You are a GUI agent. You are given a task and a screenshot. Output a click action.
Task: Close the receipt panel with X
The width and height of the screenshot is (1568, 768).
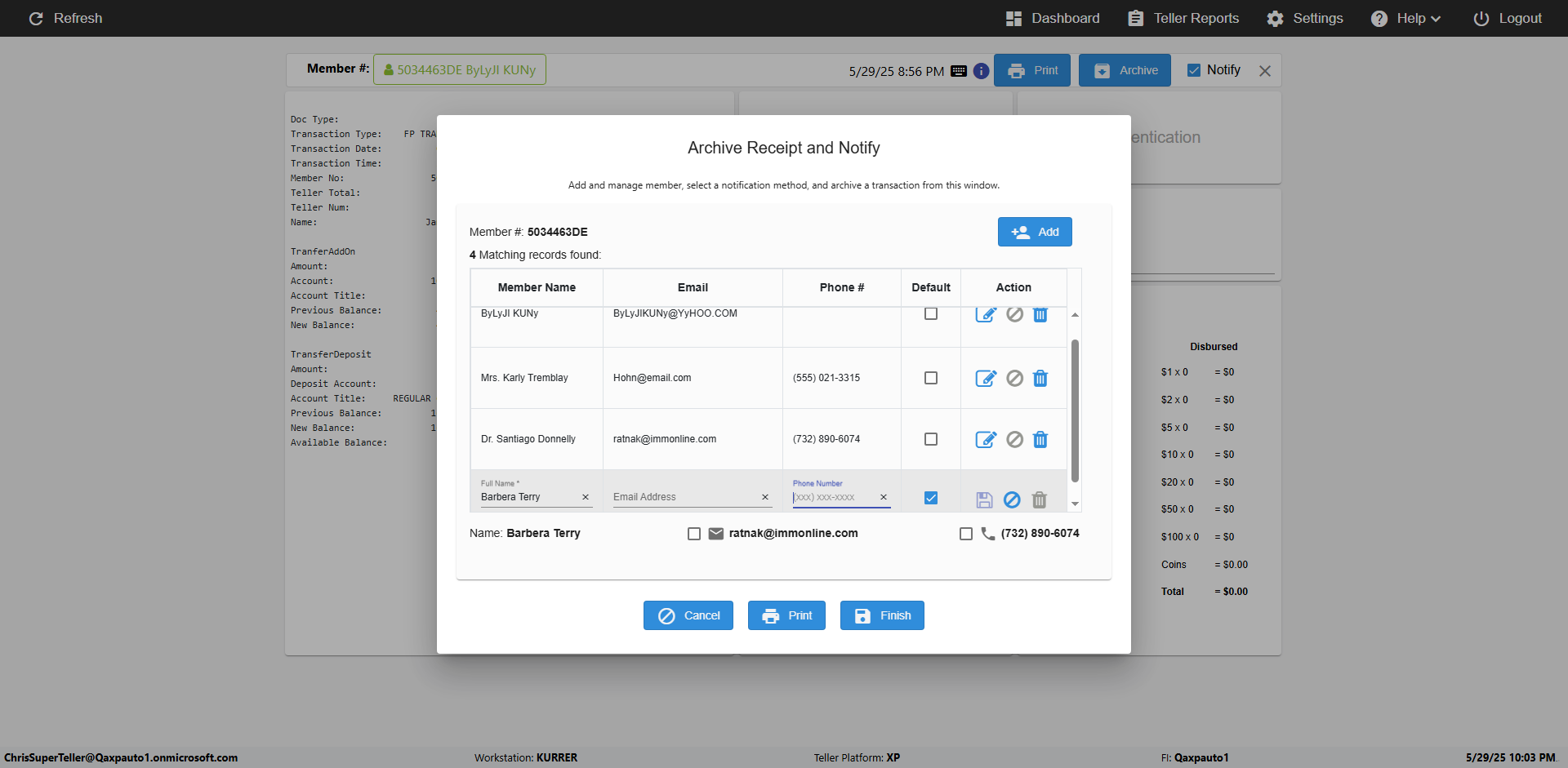(1265, 71)
